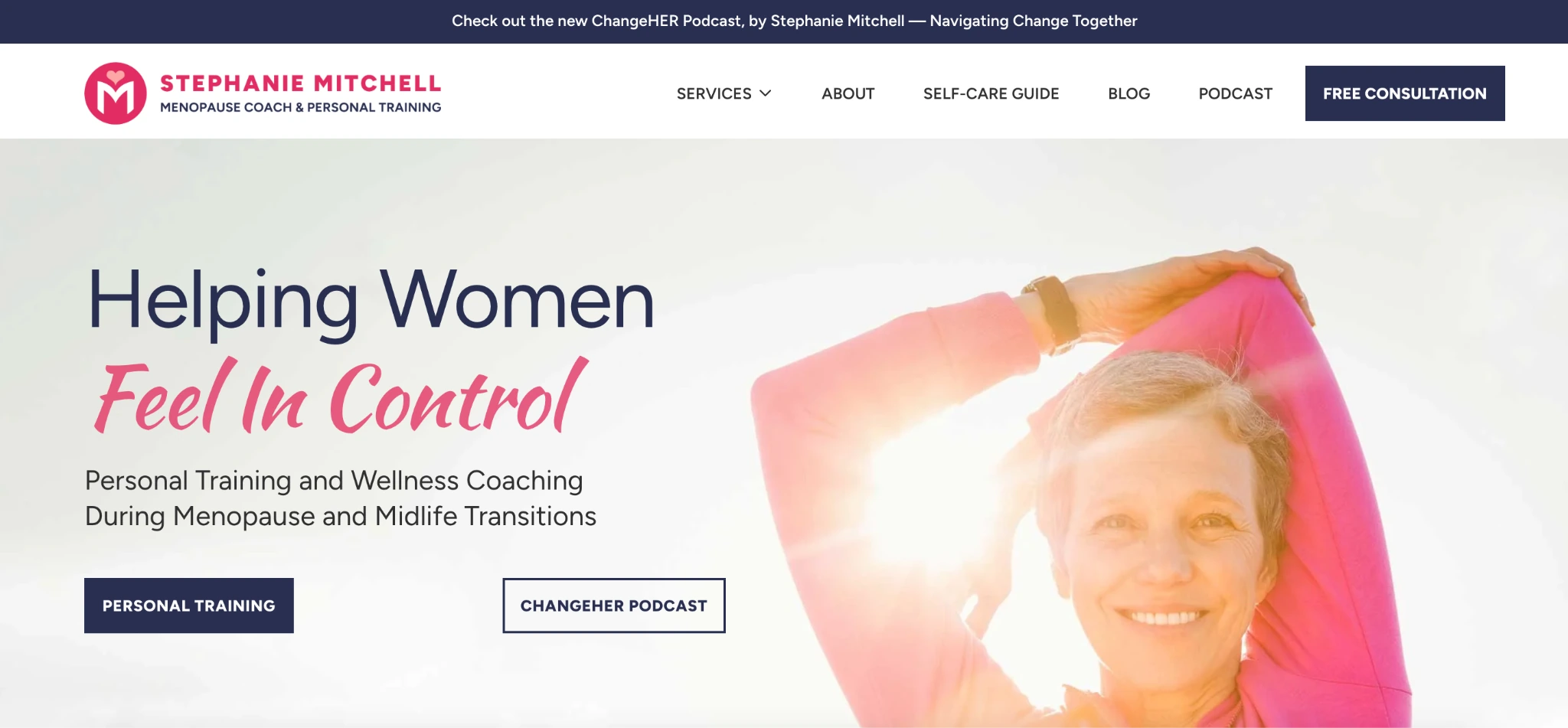This screenshot has height=728, width=1568.
Task: Click the Feel In Control script text
Action: [x=341, y=397]
